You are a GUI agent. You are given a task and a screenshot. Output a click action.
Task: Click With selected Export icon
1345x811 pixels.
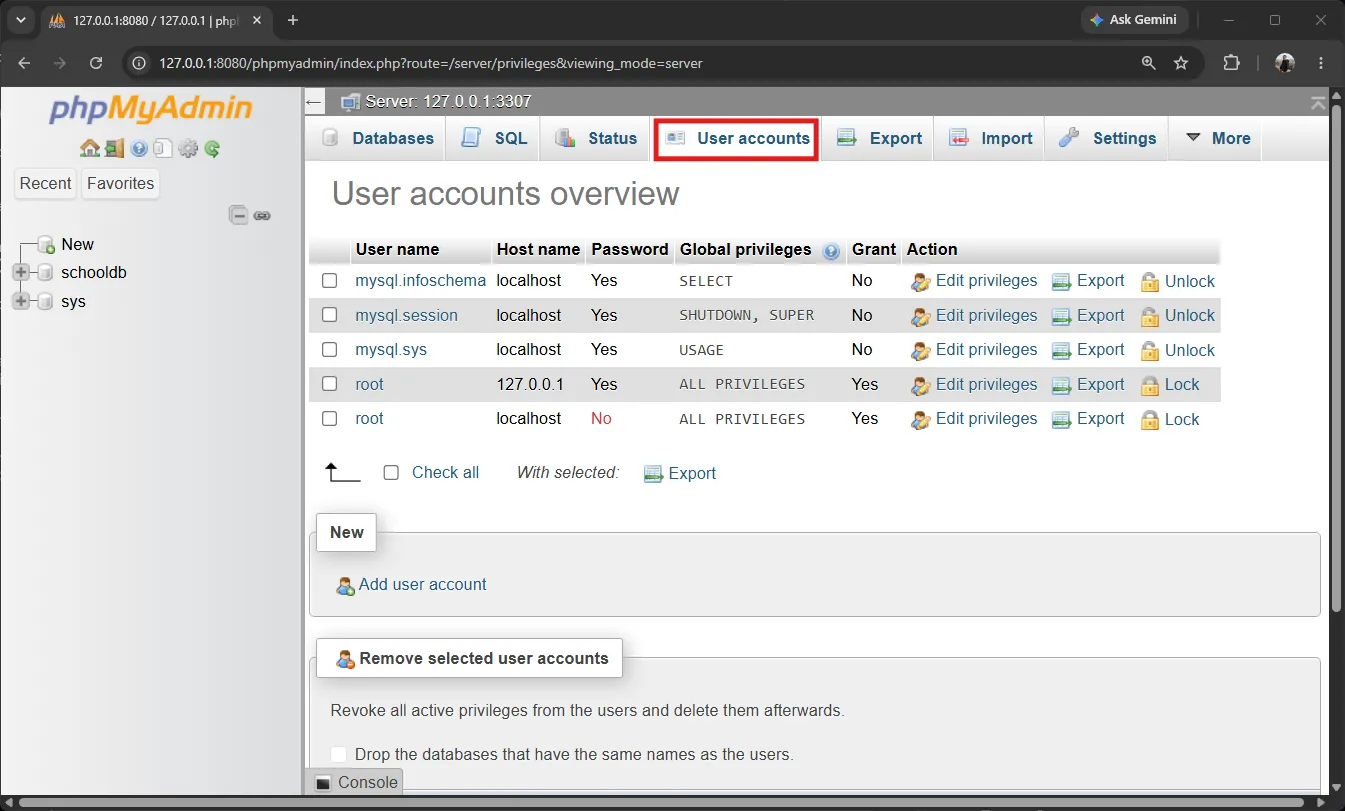pos(654,474)
